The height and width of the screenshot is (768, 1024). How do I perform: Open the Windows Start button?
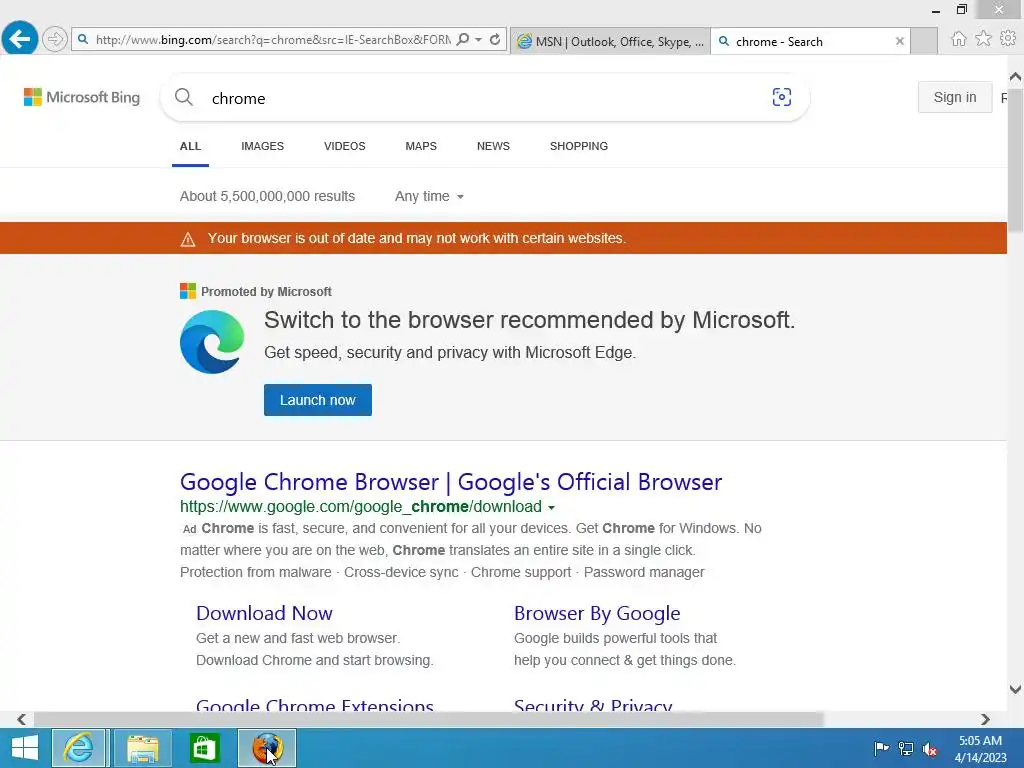[25, 748]
